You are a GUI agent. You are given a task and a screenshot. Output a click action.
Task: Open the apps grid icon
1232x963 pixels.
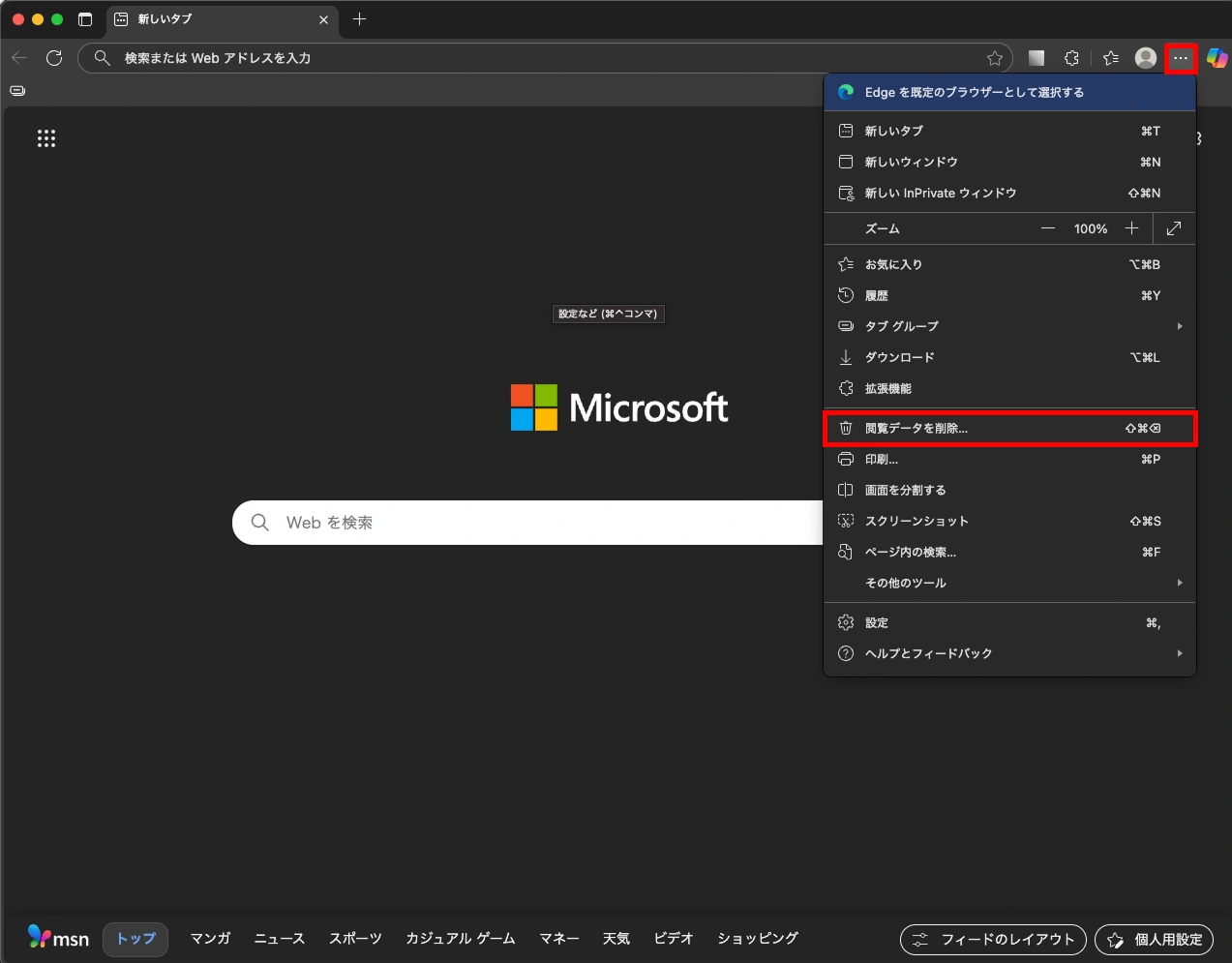click(x=45, y=138)
